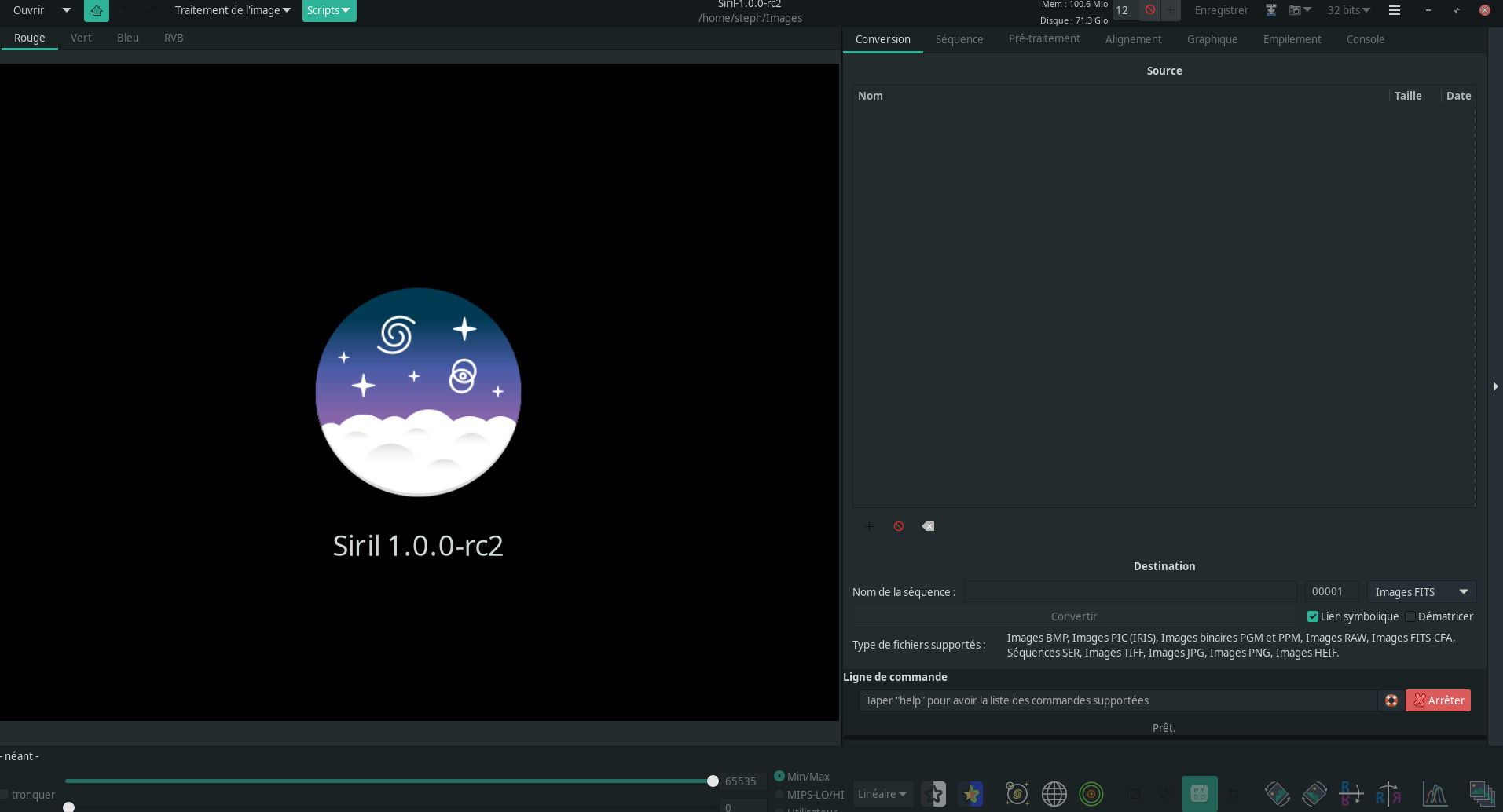Open the Linéaire display mode dropdown

coord(882,794)
